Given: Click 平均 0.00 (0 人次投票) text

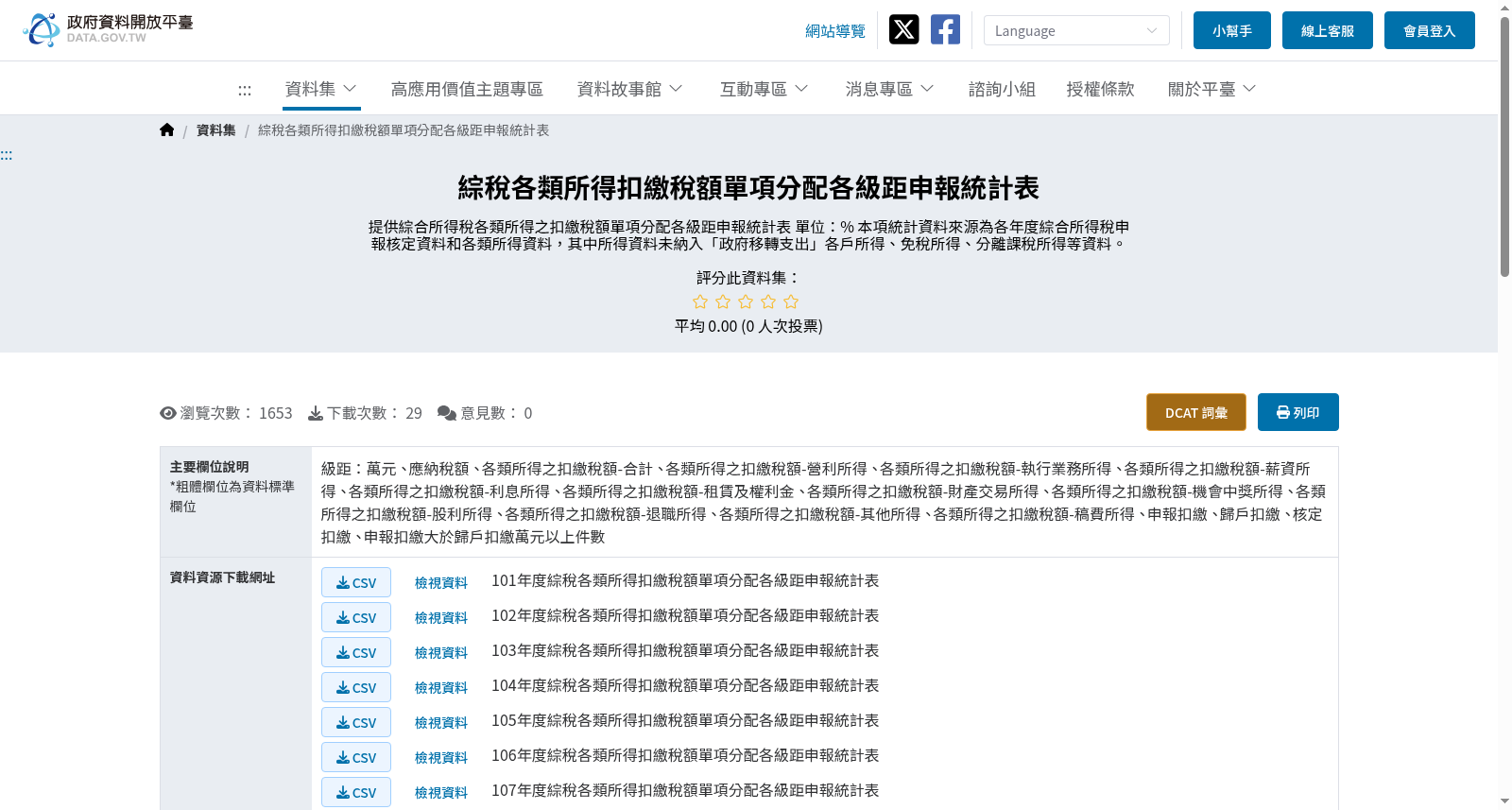Looking at the screenshot, I should coord(748,326).
